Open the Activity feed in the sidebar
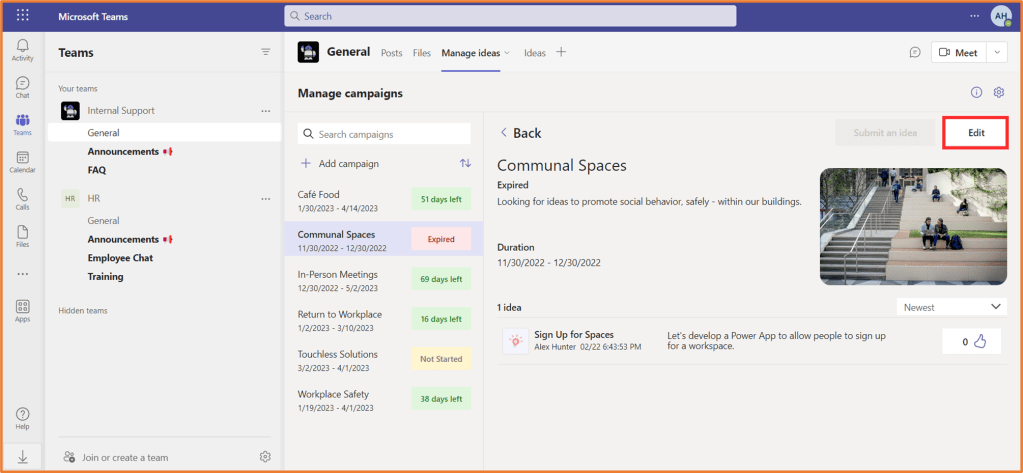 22,50
